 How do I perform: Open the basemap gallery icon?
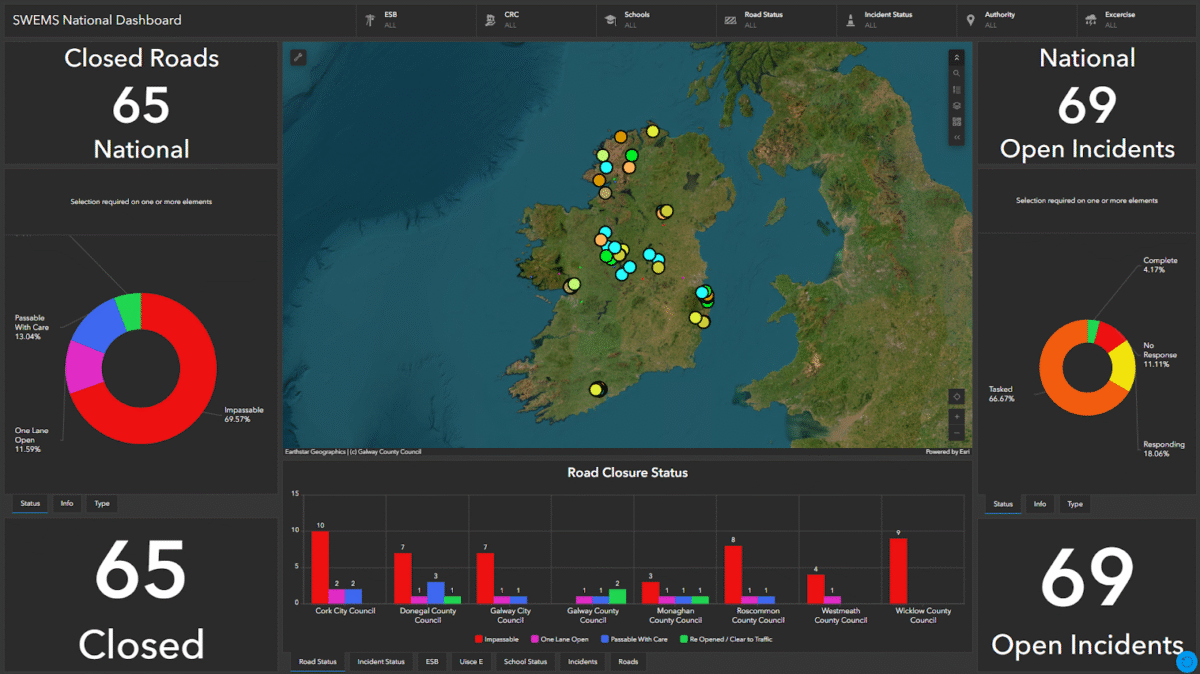pos(957,106)
